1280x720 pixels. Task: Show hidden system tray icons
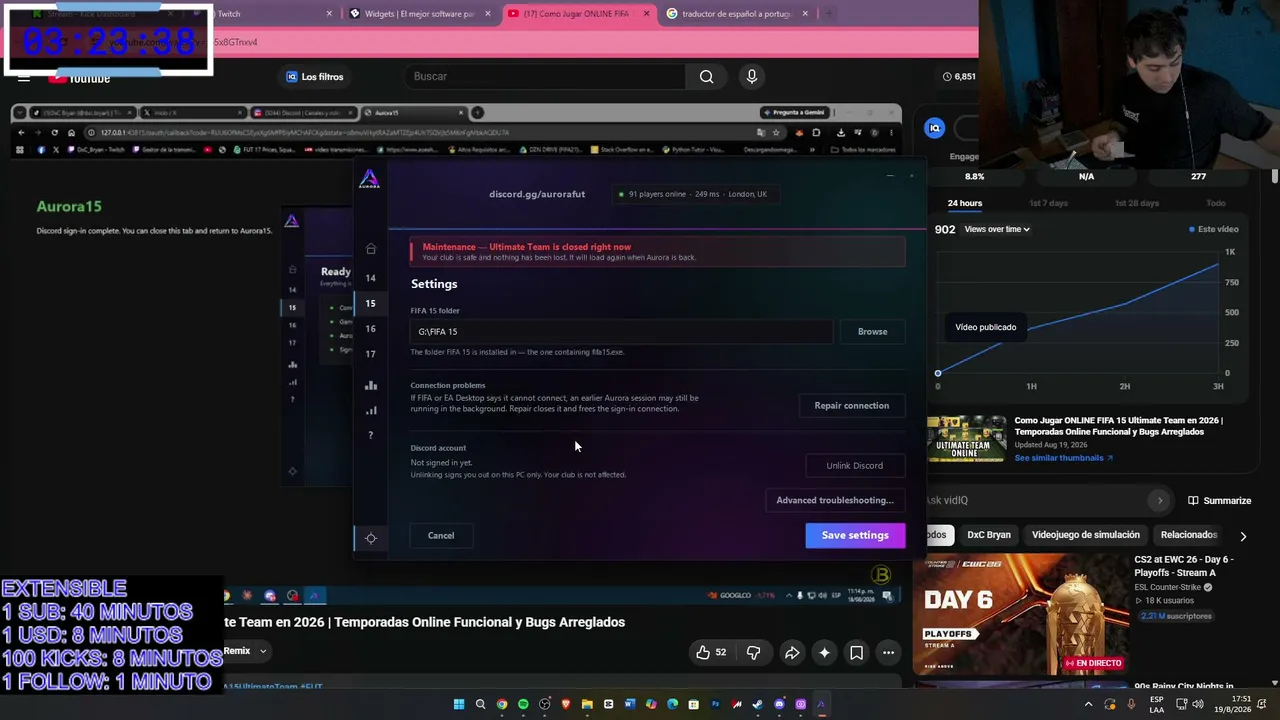(x=1089, y=704)
